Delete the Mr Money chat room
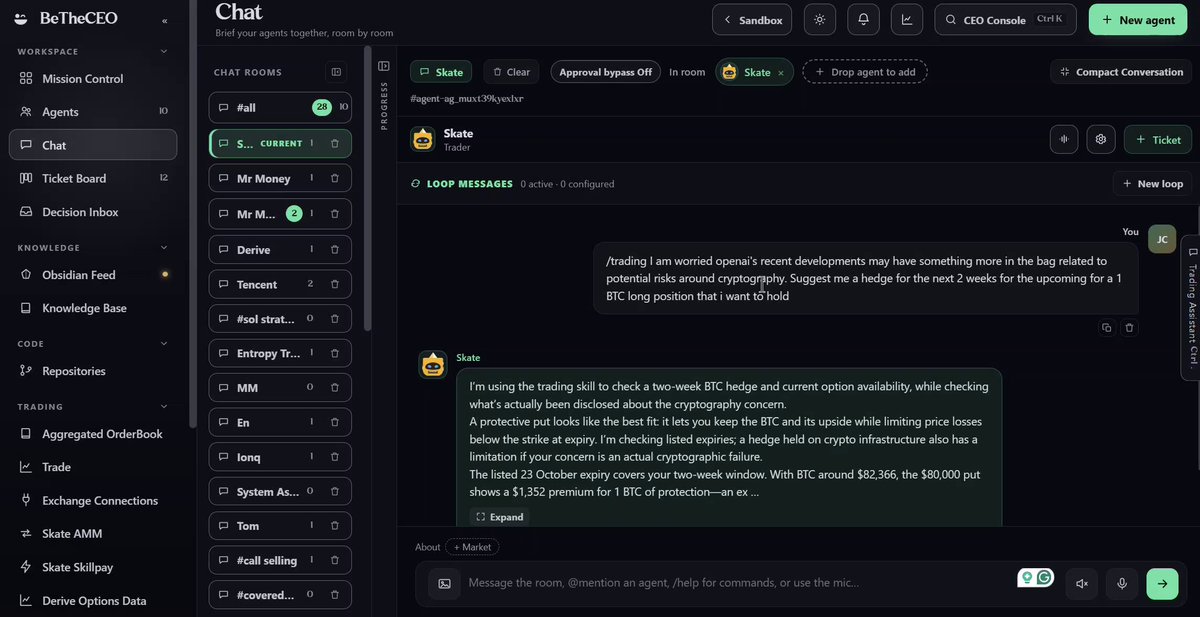This screenshot has width=1200, height=617. [x=335, y=179]
